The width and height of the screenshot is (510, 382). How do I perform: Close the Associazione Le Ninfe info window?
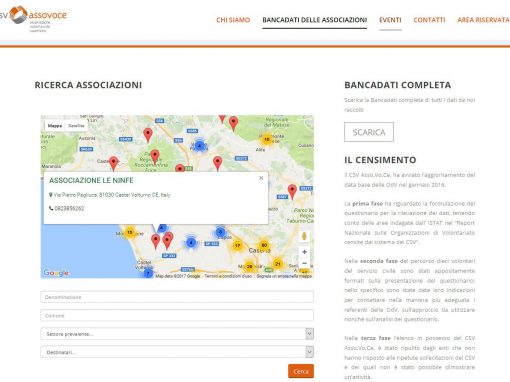[x=261, y=178]
